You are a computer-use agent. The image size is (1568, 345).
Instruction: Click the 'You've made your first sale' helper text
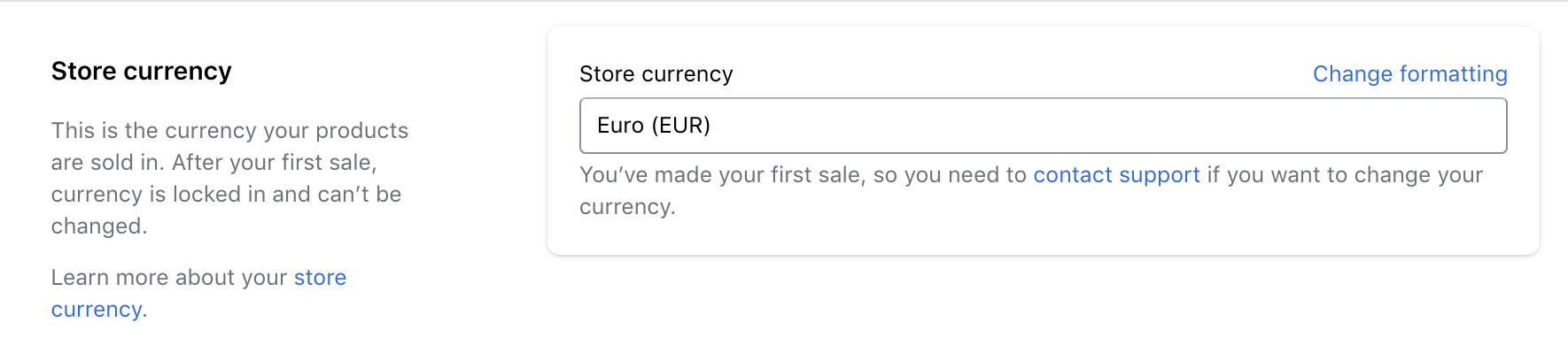[x=722, y=175]
